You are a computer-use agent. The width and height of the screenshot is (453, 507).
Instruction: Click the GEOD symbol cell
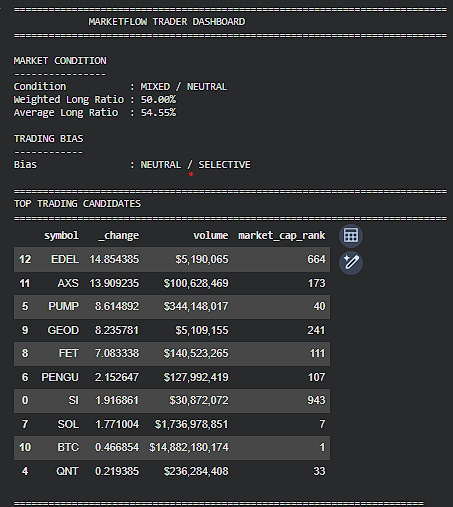[x=63, y=330]
